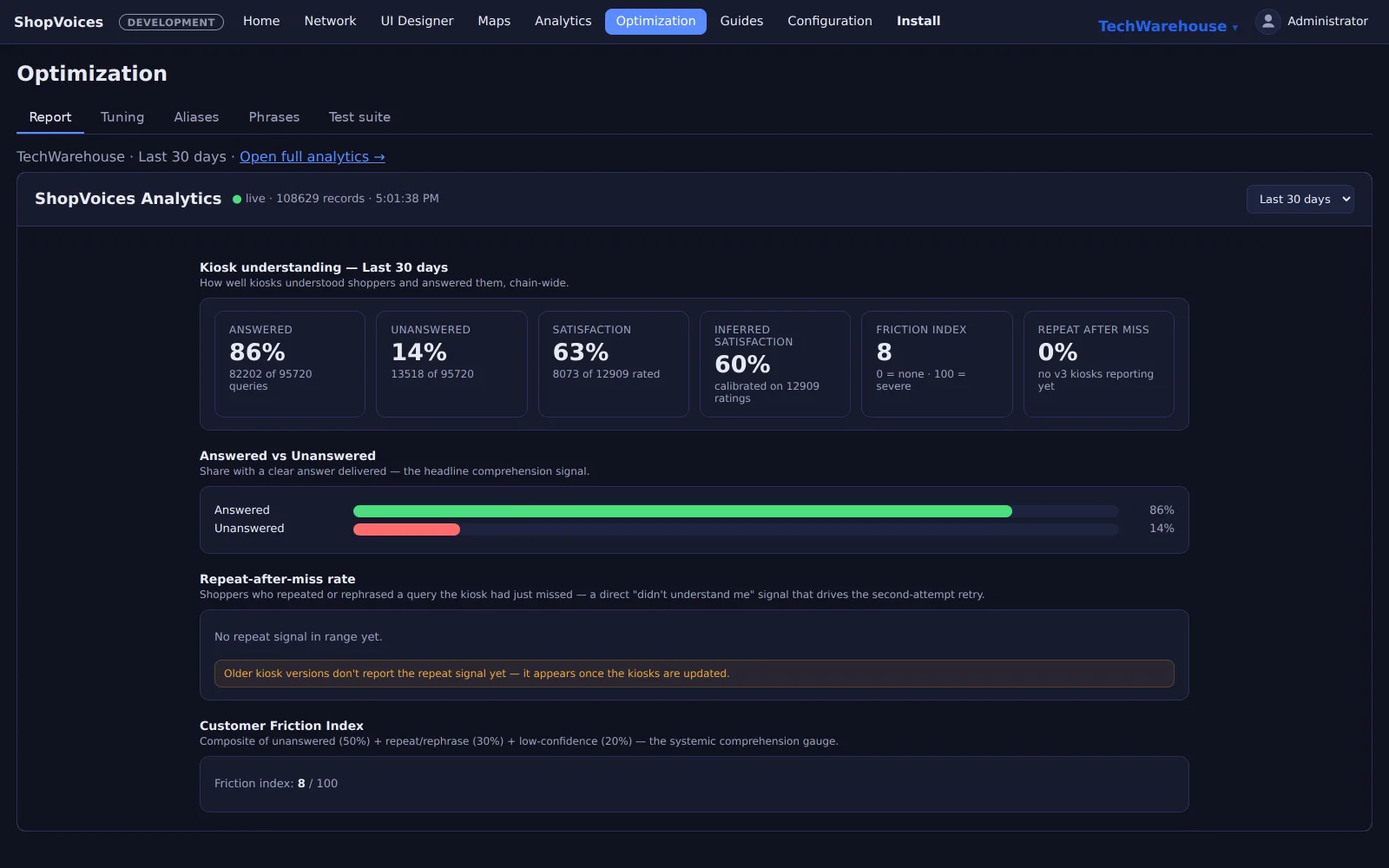Click the ShopVoices logo text
The height and width of the screenshot is (868, 1389).
point(58,22)
